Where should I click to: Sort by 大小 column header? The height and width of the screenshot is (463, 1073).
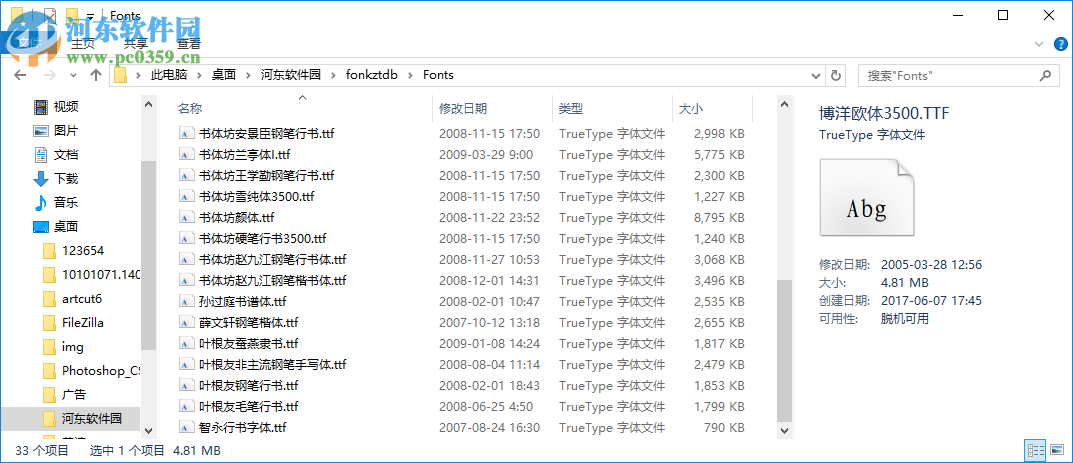pyautogui.click(x=690, y=109)
